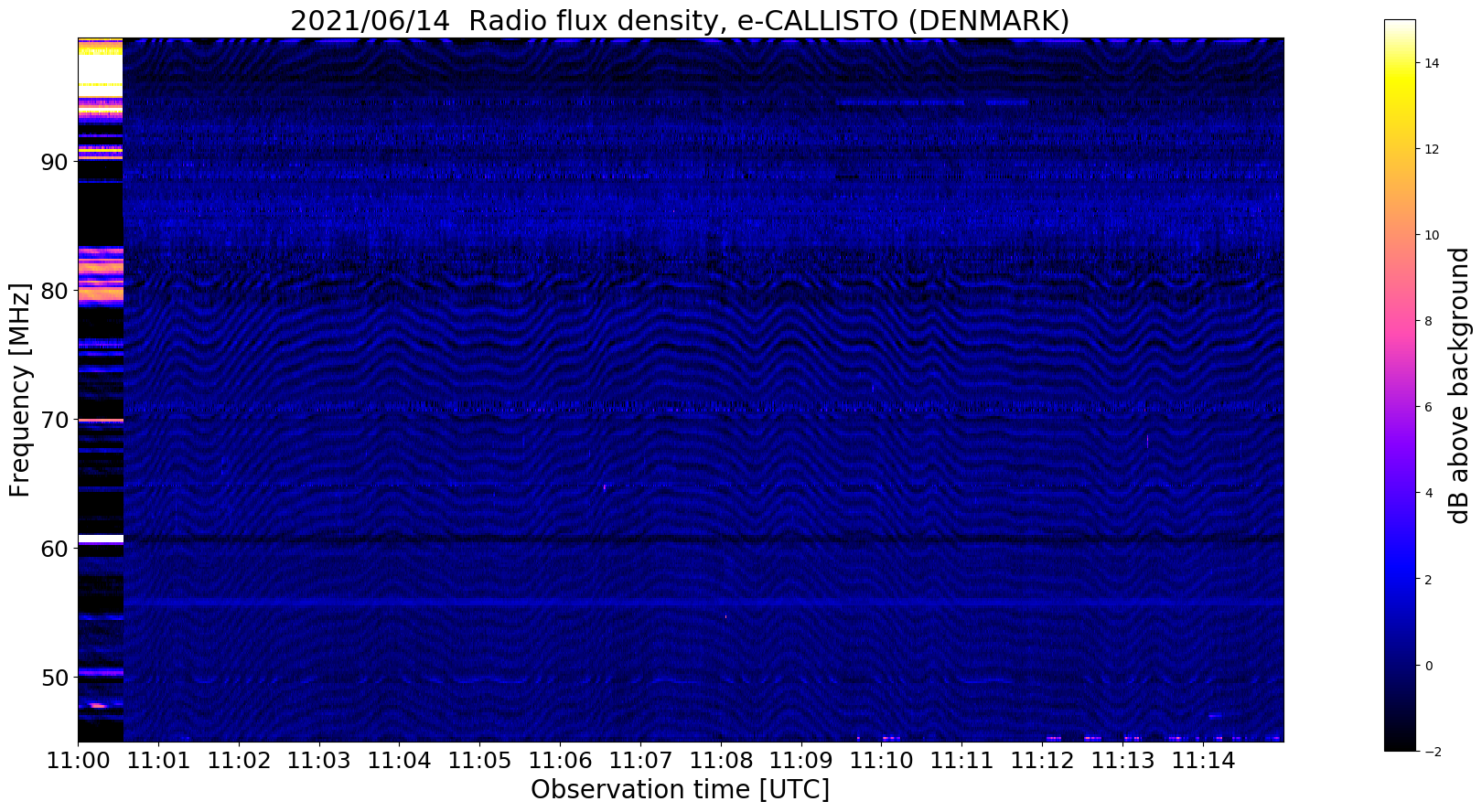The height and width of the screenshot is (812, 1482).
Task: Click the 11:05 time tick label
Action: pos(479,761)
